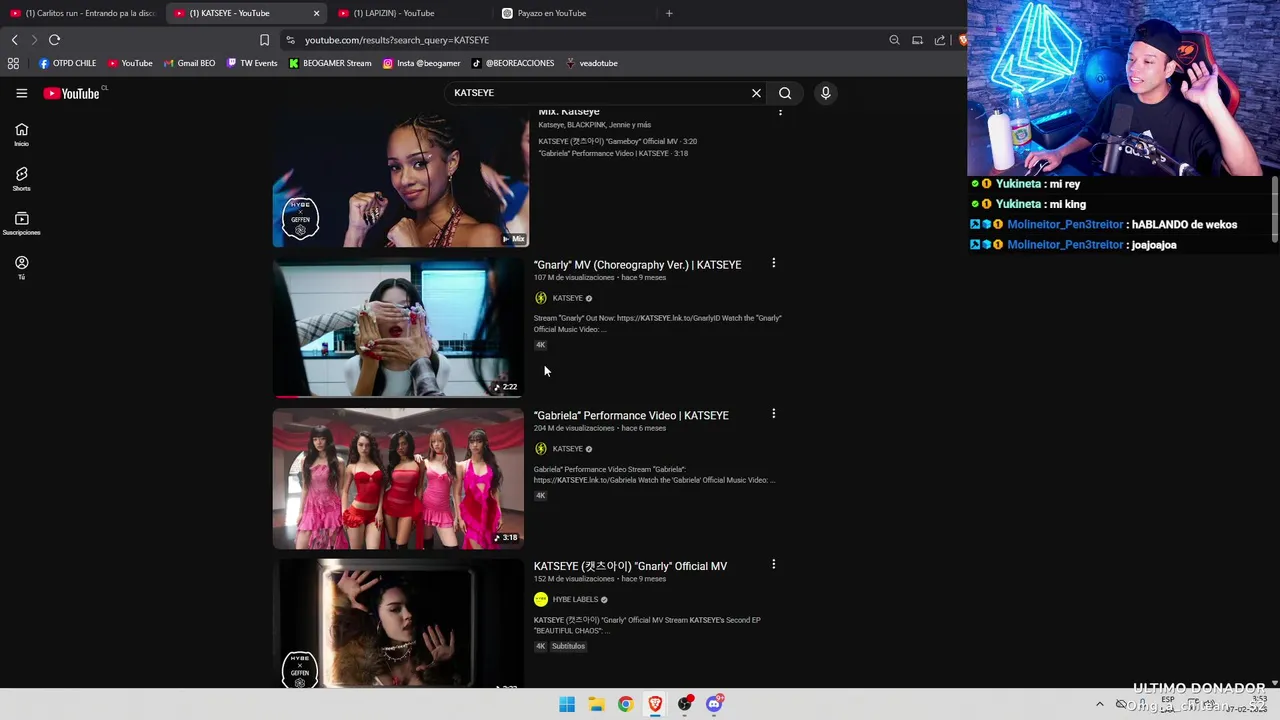Visit the KATSEYE channel under the Gnarly Choreography video
The image size is (1280, 720).
tap(567, 298)
